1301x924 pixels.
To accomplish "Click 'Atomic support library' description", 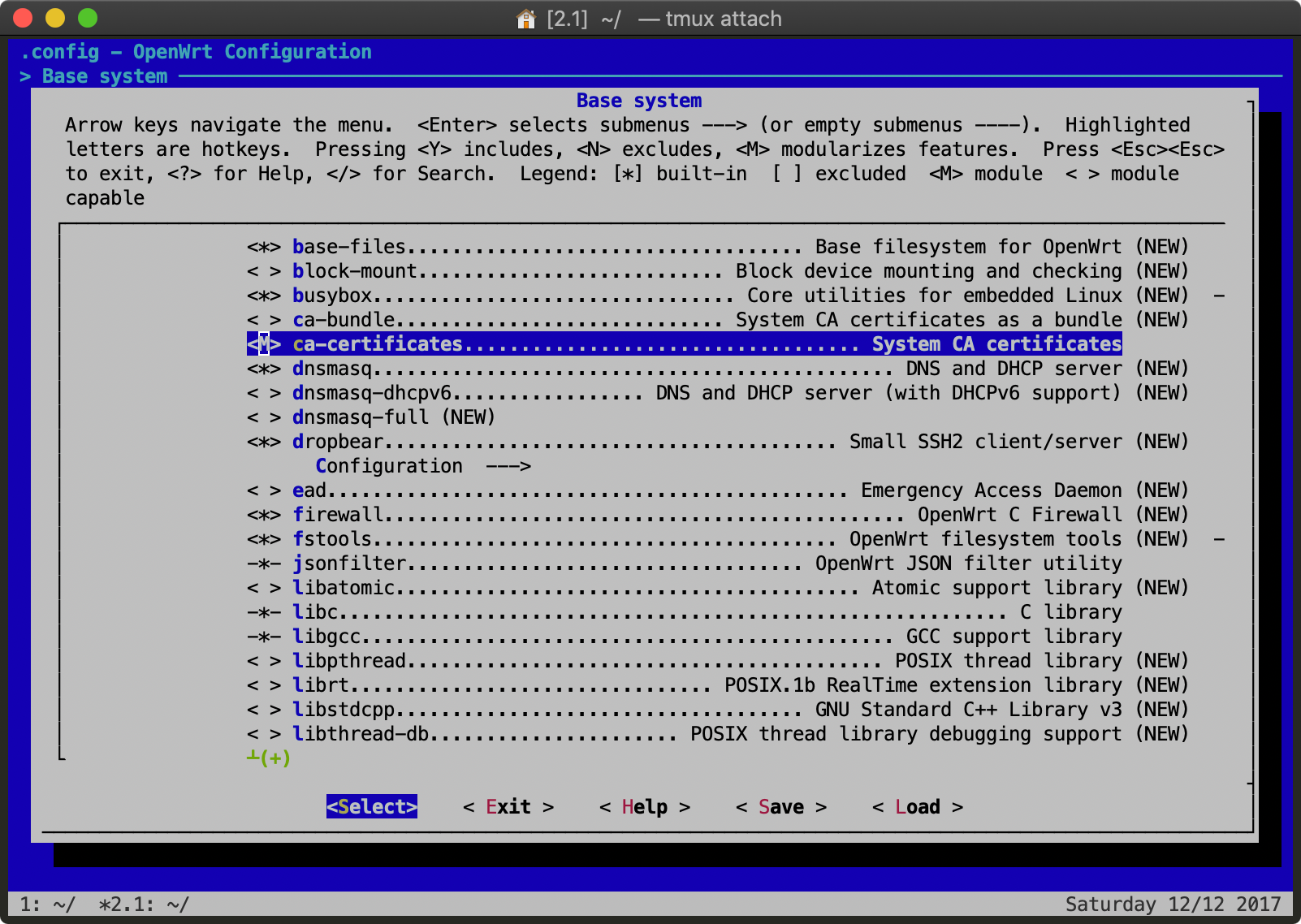I will pyautogui.click(x=997, y=588).
